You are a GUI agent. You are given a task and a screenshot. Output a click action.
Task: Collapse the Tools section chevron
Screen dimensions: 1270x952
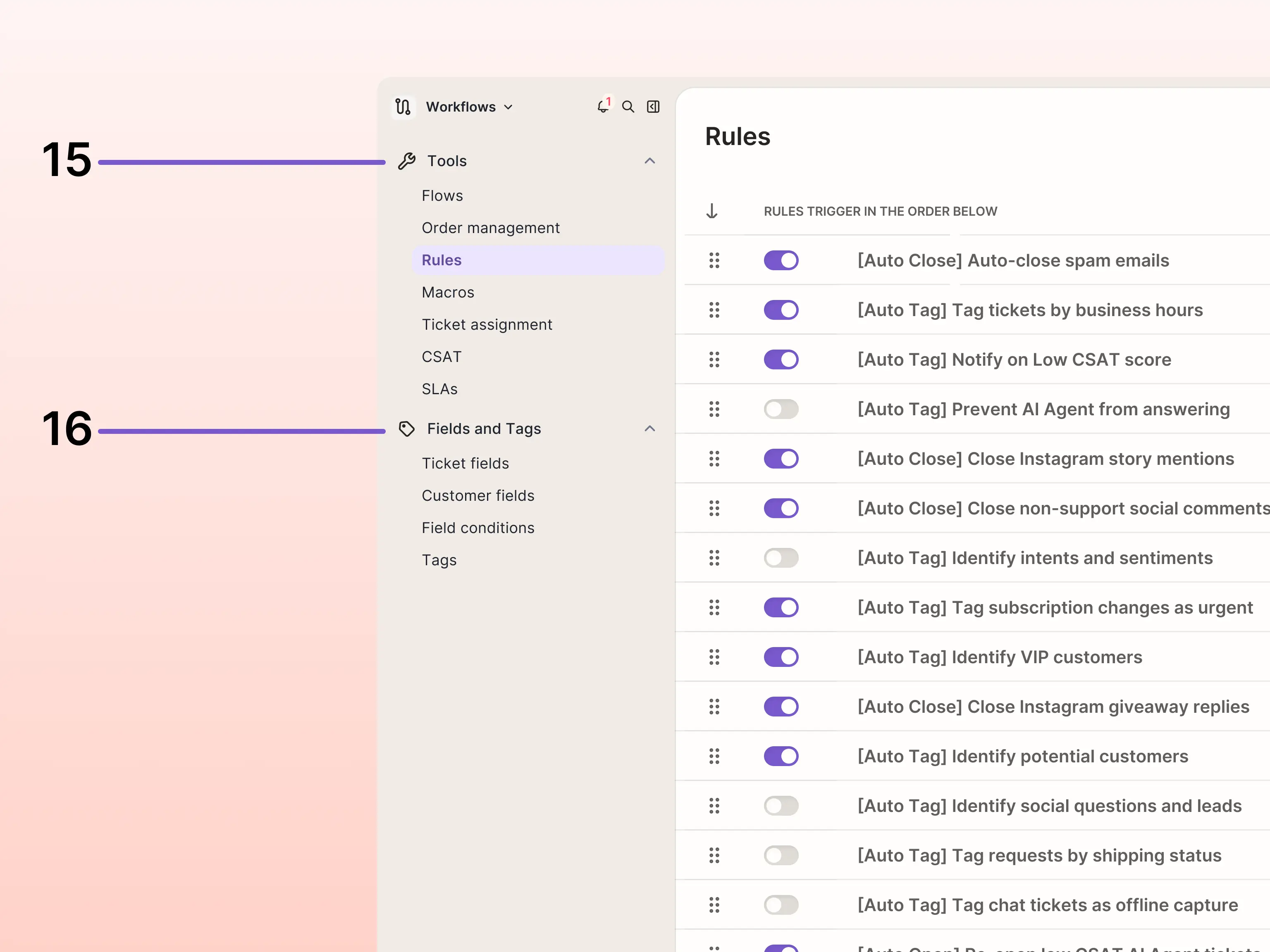pos(649,161)
